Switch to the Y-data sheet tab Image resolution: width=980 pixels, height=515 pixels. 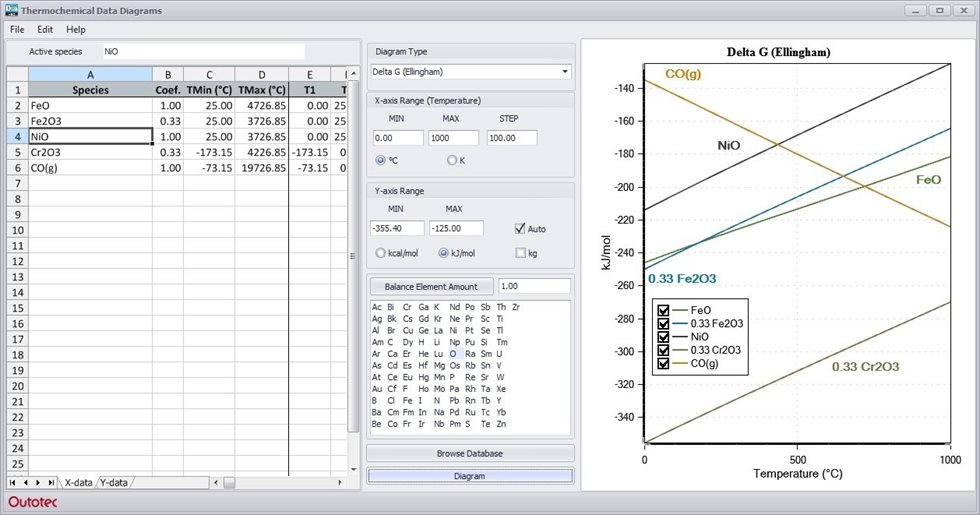(114, 482)
